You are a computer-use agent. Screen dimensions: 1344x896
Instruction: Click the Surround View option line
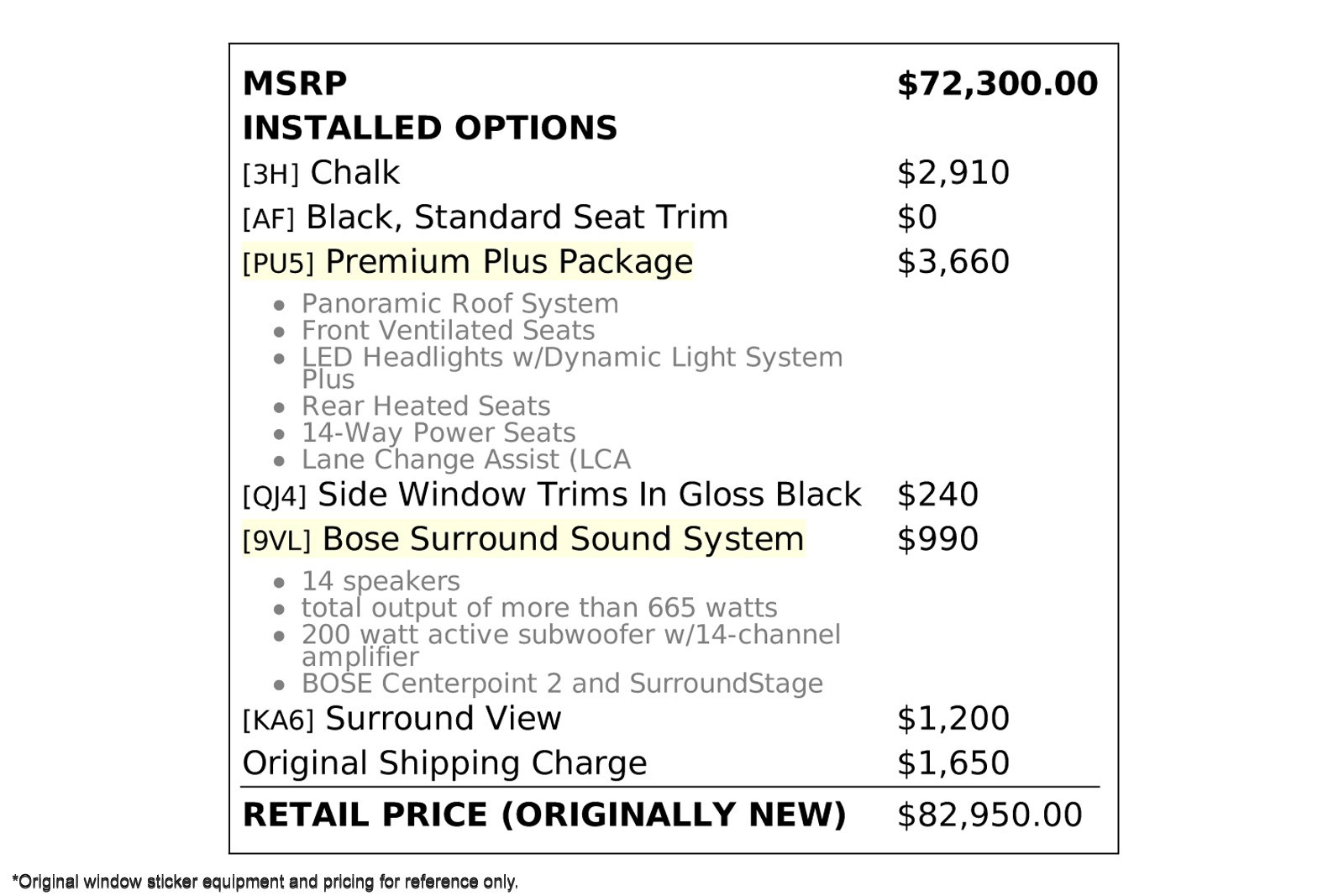pyautogui.click(x=402, y=719)
